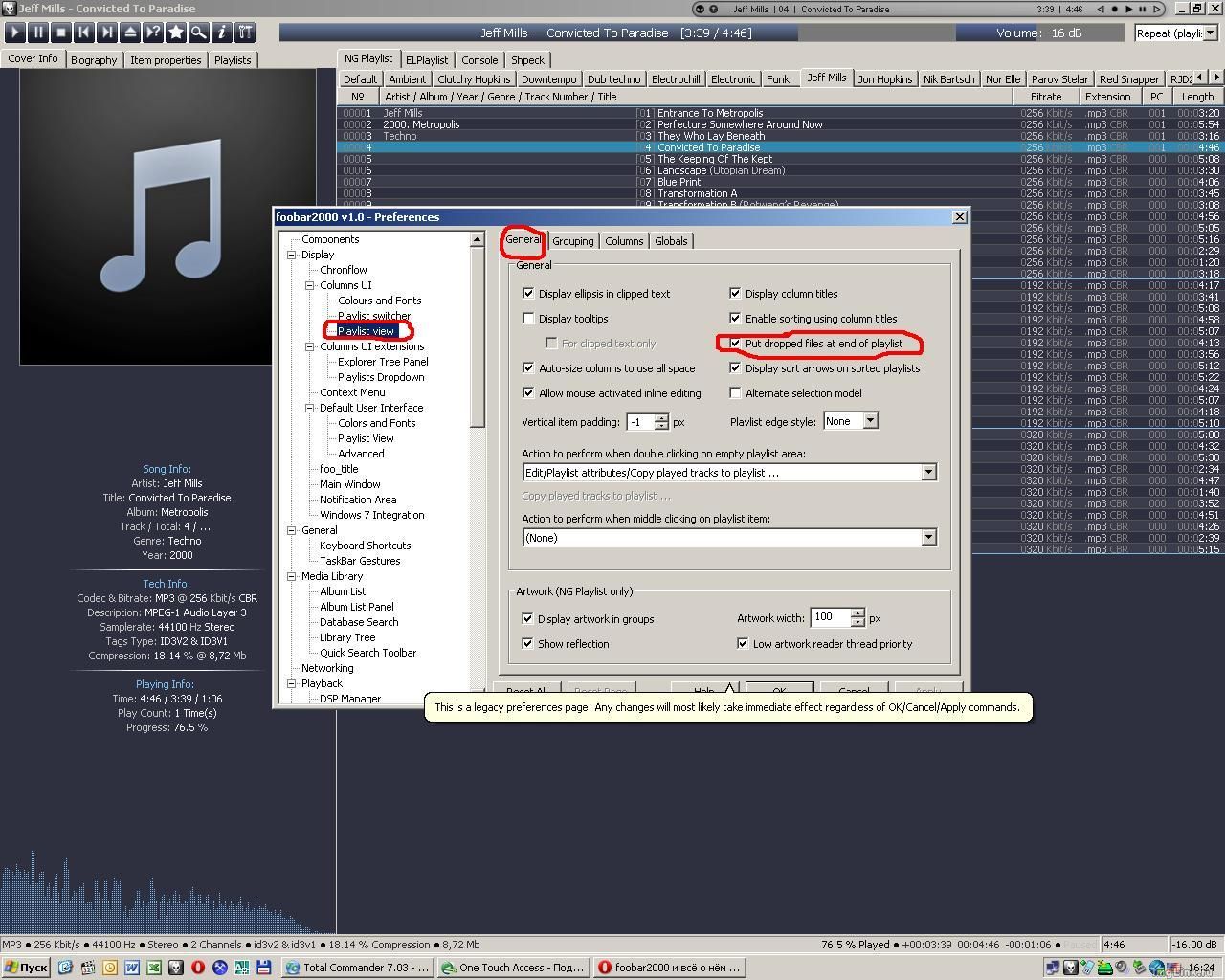
Task: Open search using the magnifier toolbar icon
Action: pos(199,32)
